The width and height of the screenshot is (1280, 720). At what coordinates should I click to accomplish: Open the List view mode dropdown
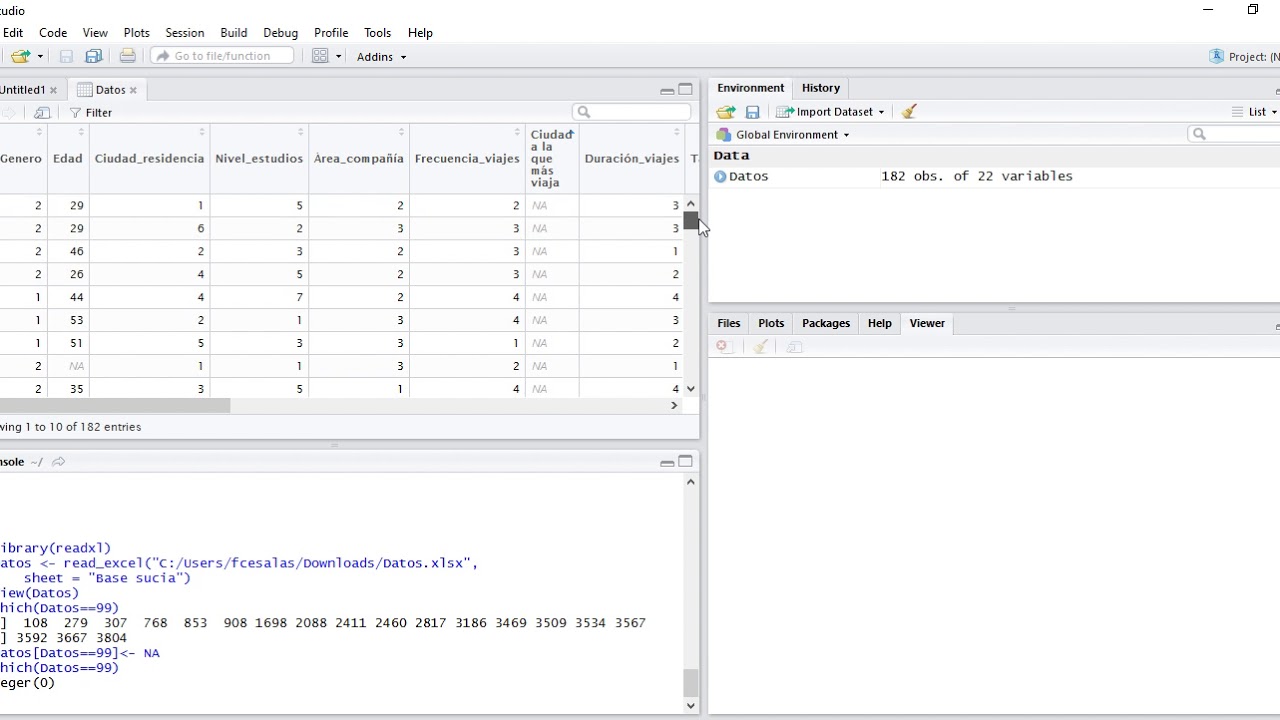[x=1254, y=112]
